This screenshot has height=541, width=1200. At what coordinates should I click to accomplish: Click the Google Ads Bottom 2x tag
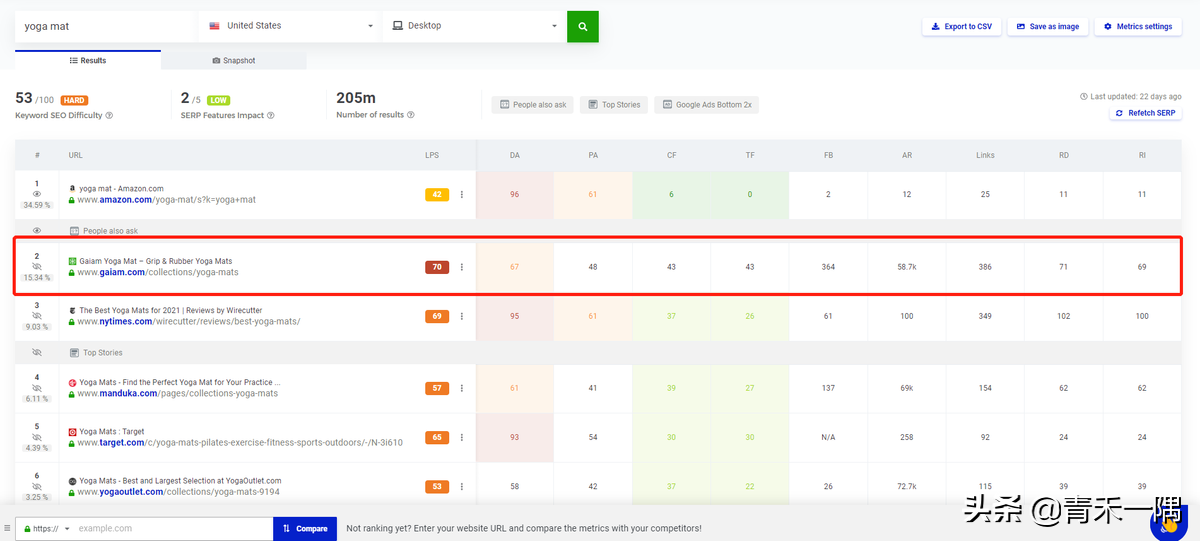707,104
